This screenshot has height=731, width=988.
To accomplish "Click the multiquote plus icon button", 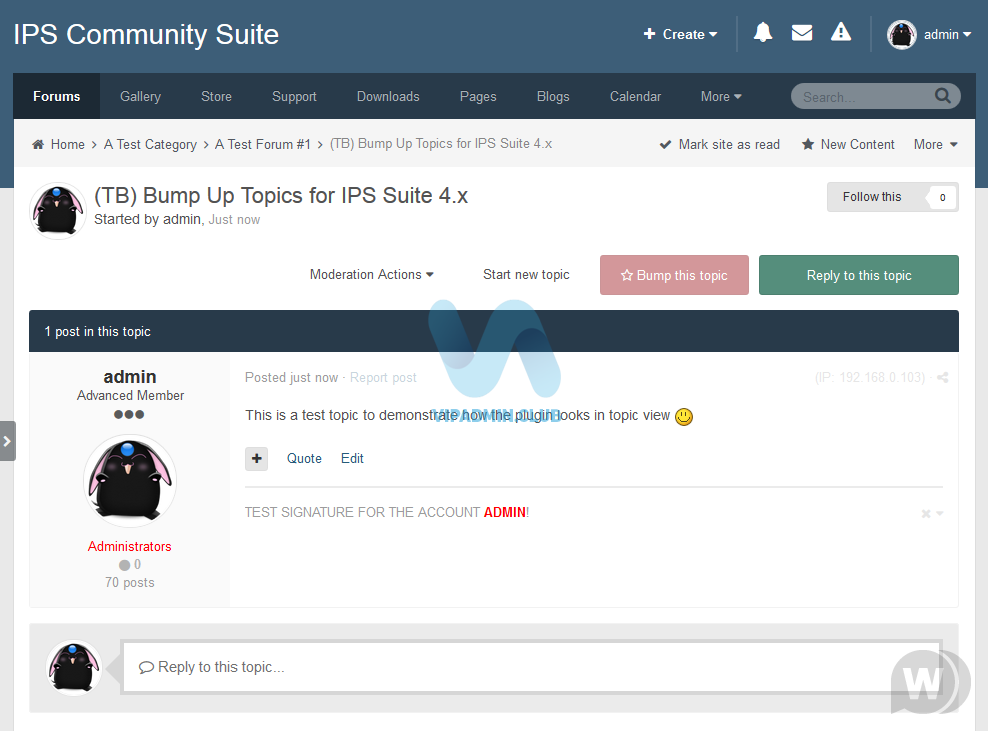I will [x=256, y=459].
